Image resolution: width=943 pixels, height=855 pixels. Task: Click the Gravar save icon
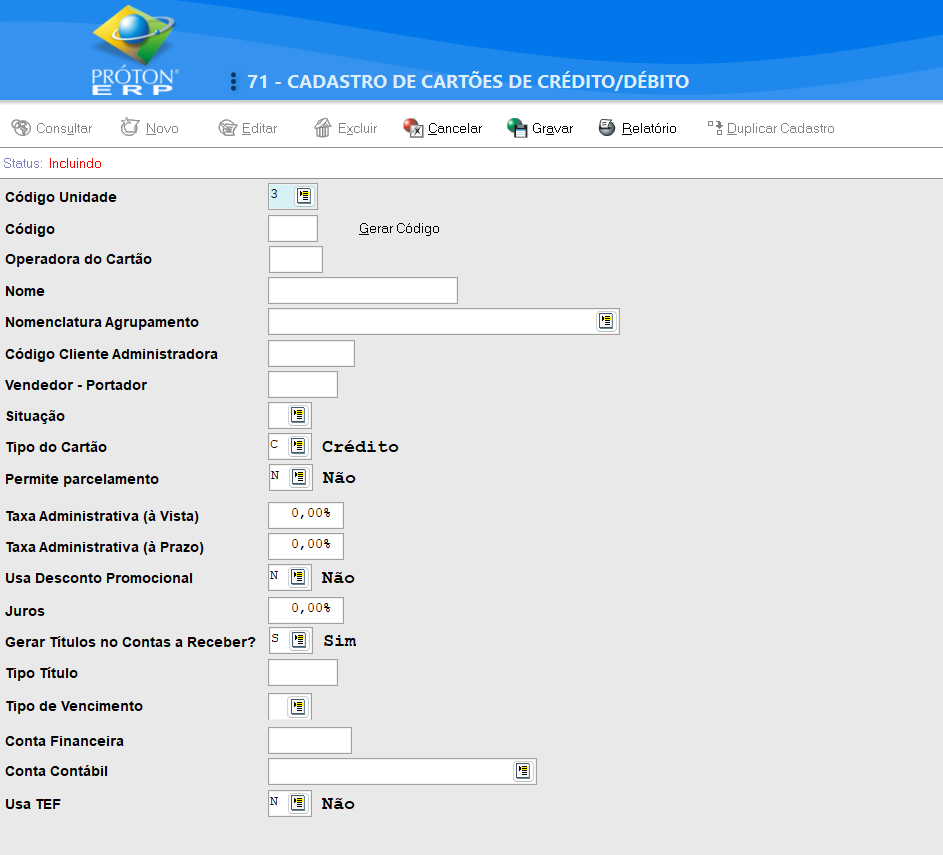click(517, 128)
